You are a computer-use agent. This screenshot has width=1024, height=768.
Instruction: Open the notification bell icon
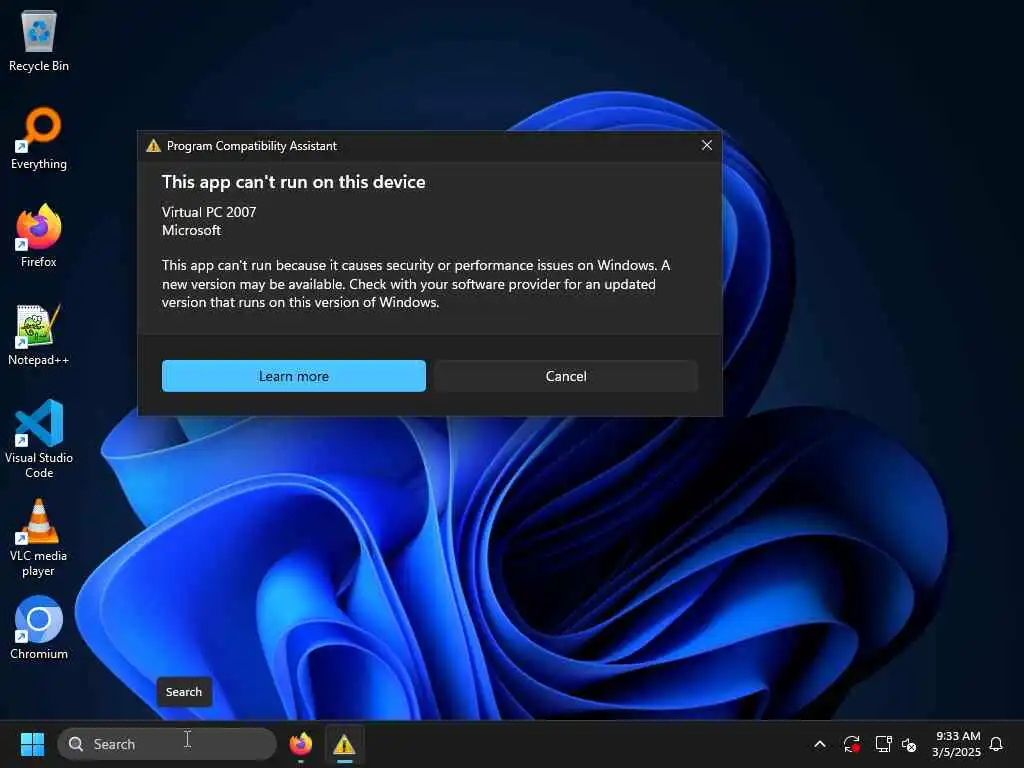pyautogui.click(x=996, y=744)
